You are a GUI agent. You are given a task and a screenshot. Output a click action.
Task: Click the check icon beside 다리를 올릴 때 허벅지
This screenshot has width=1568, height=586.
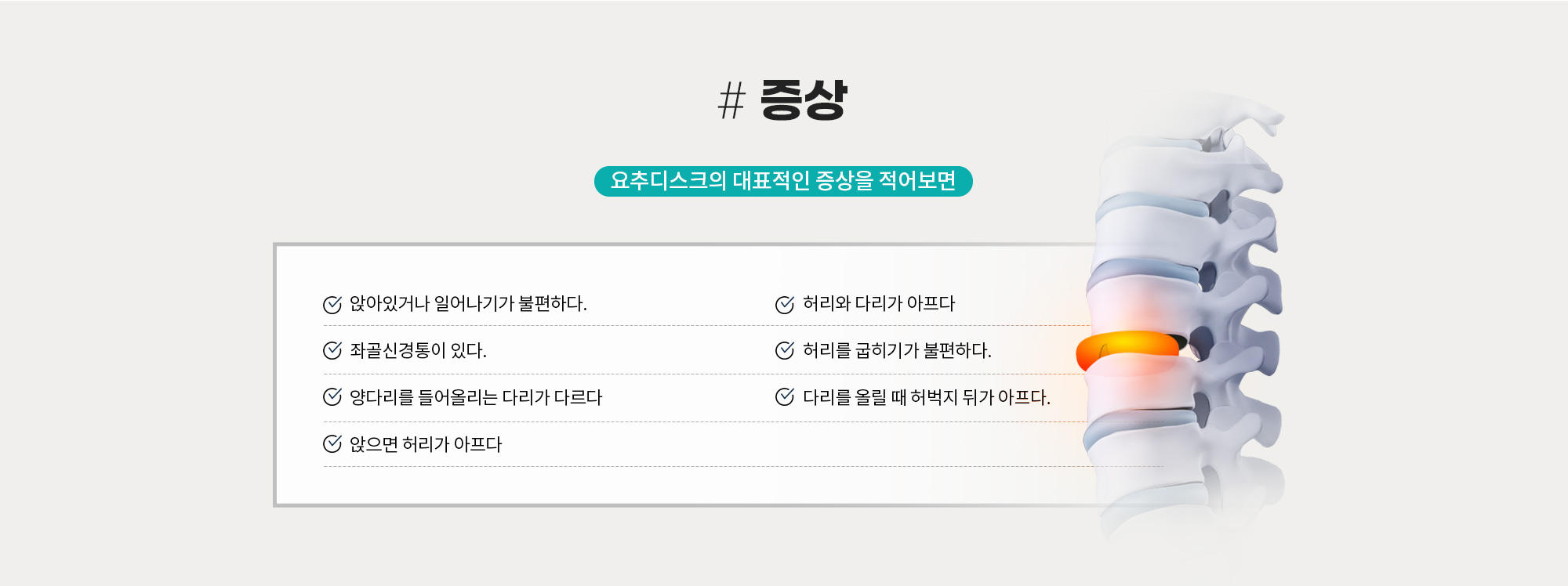pos(785,397)
